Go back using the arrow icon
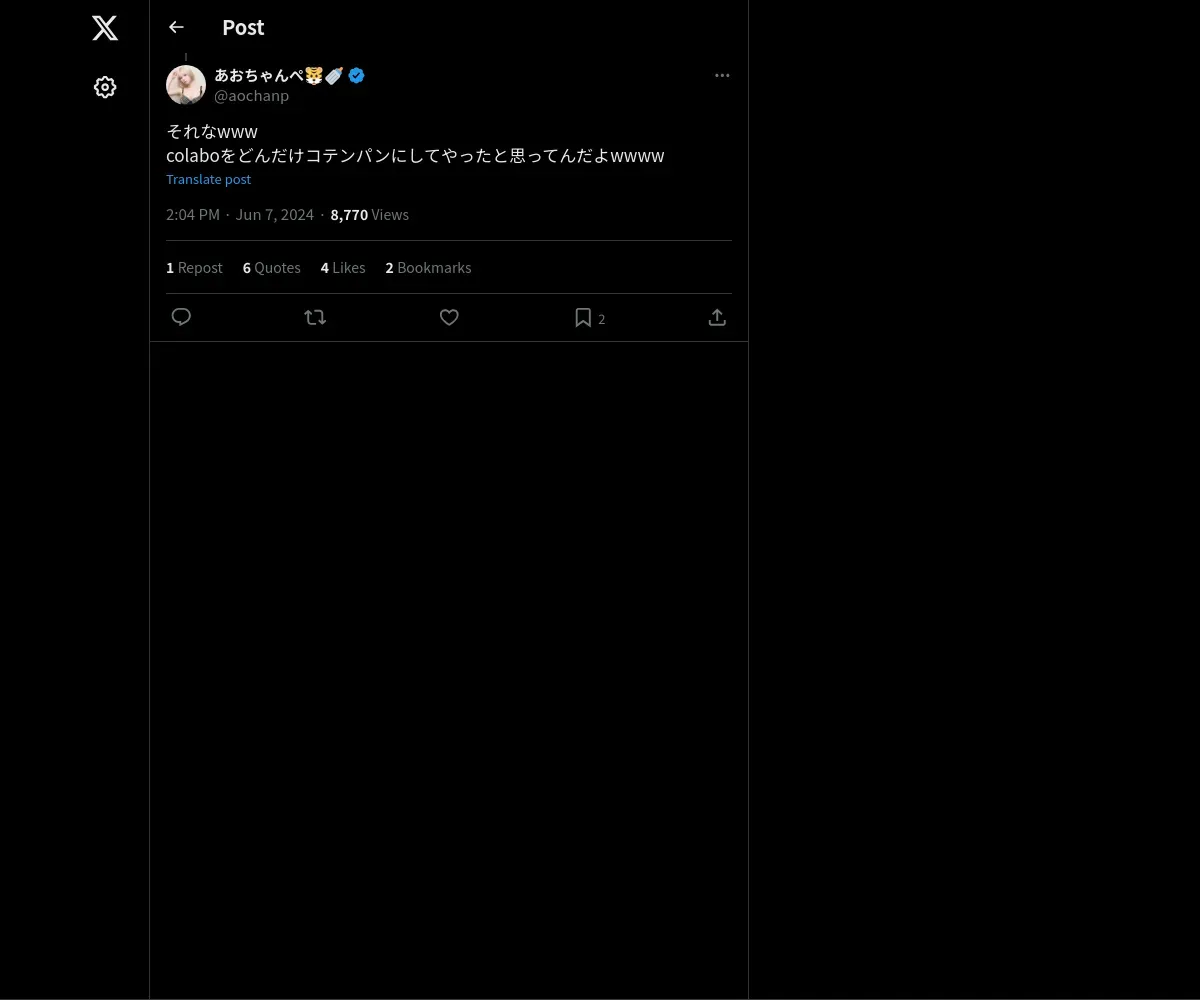The width and height of the screenshot is (1200, 1000). (x=176, y=27)
